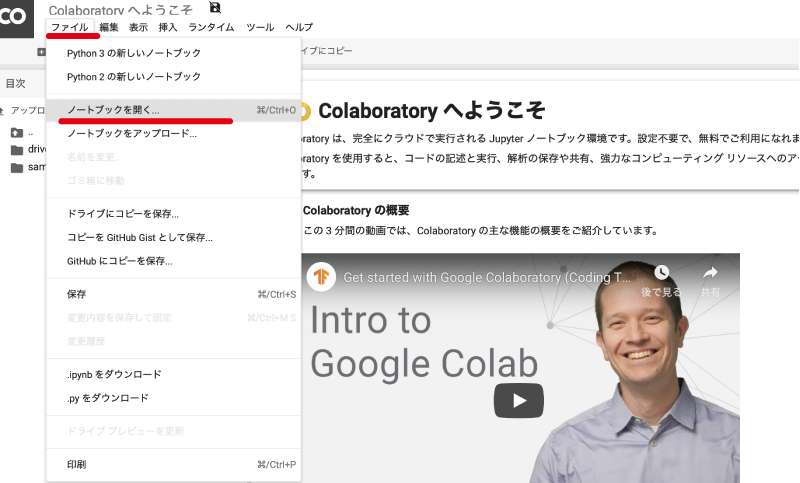The image size is (800, 483).
Task: Open the parent folder '..' icon
Action: [17, 133]
